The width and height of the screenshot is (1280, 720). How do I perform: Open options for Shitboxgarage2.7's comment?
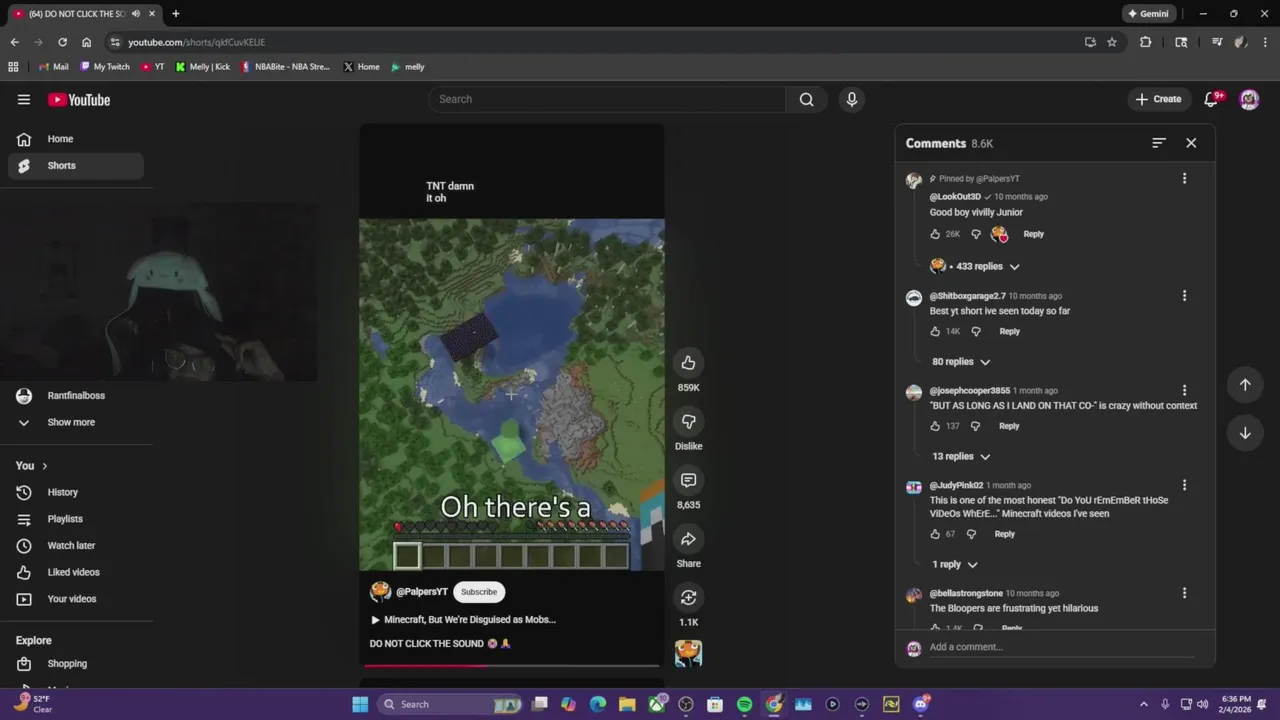pos(1184,296)
